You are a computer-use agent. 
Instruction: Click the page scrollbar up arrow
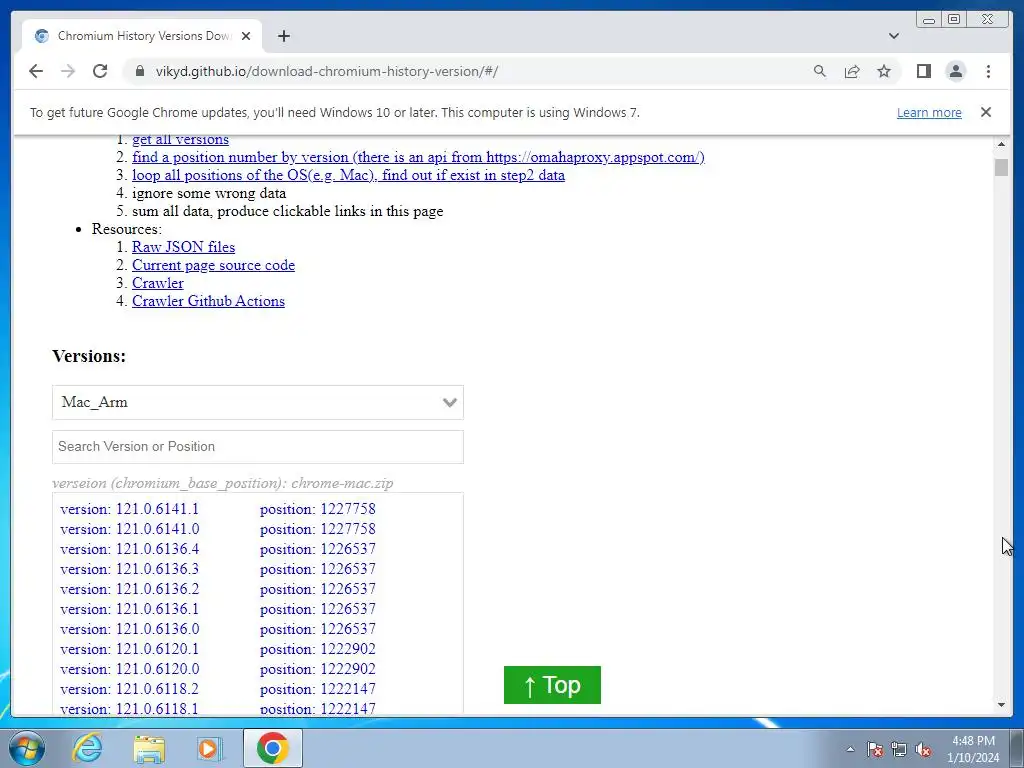1002,144
